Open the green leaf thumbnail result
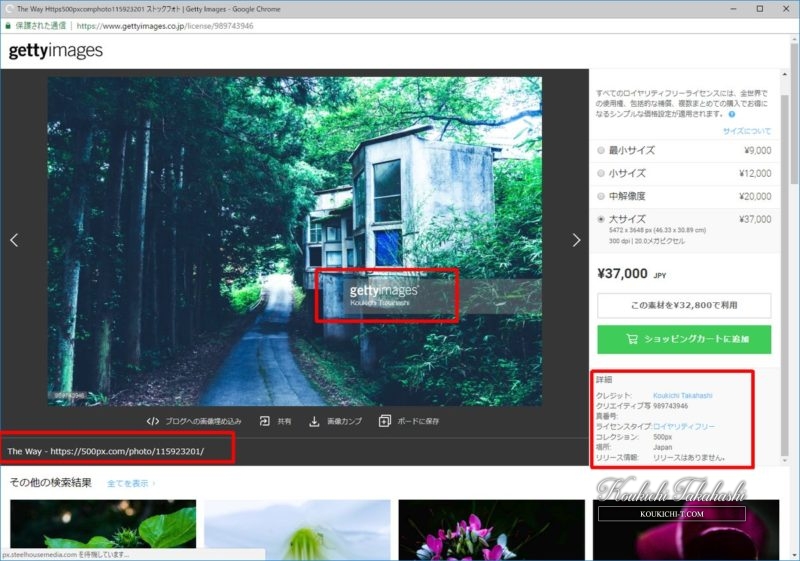Image resolution: width=800 pixels, height=561 pixels. pyautogui.click(x=103, y=529)
